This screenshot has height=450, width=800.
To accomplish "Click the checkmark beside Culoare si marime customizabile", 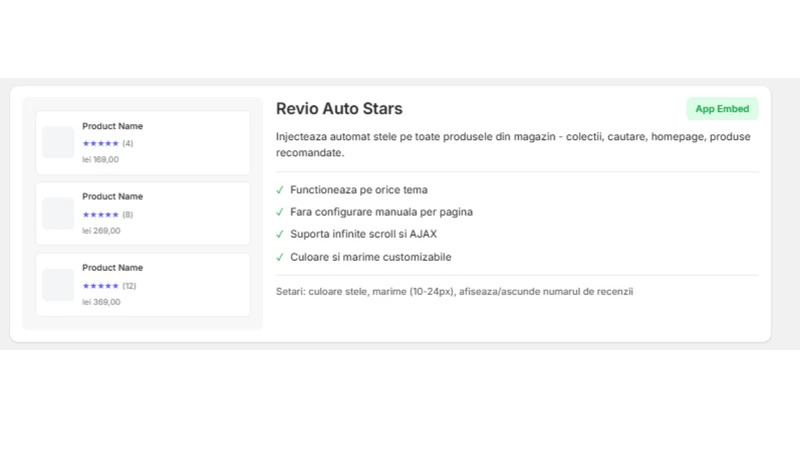I will (280, 257).
